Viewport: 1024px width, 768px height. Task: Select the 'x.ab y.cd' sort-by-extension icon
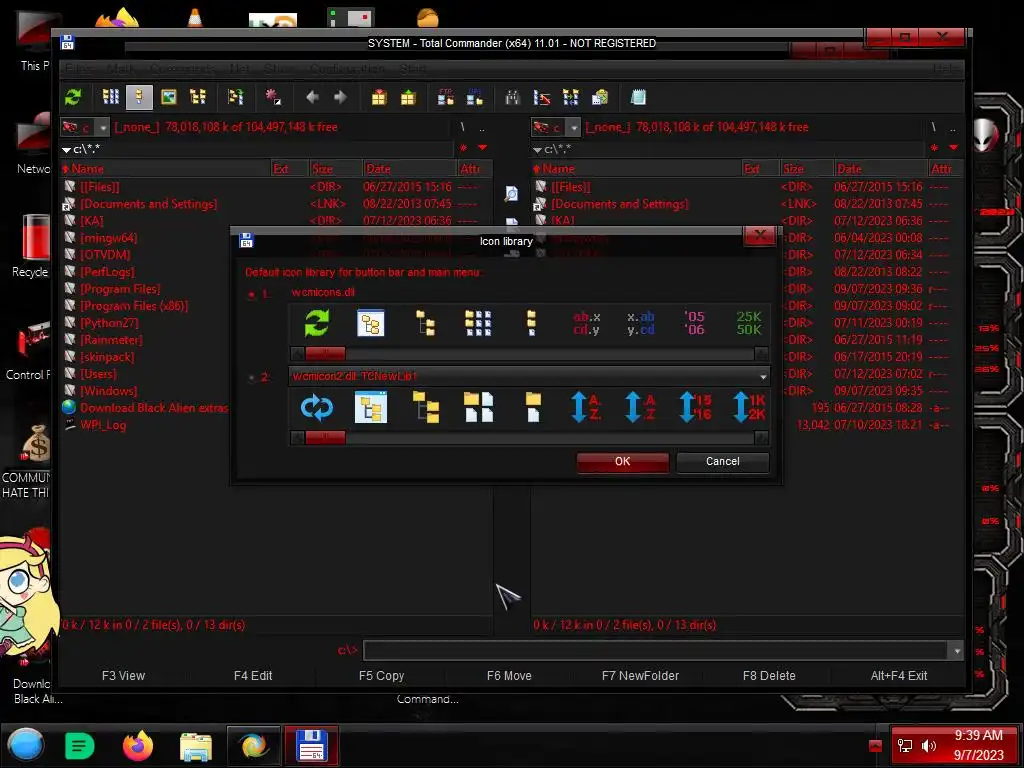click(641, 323)
